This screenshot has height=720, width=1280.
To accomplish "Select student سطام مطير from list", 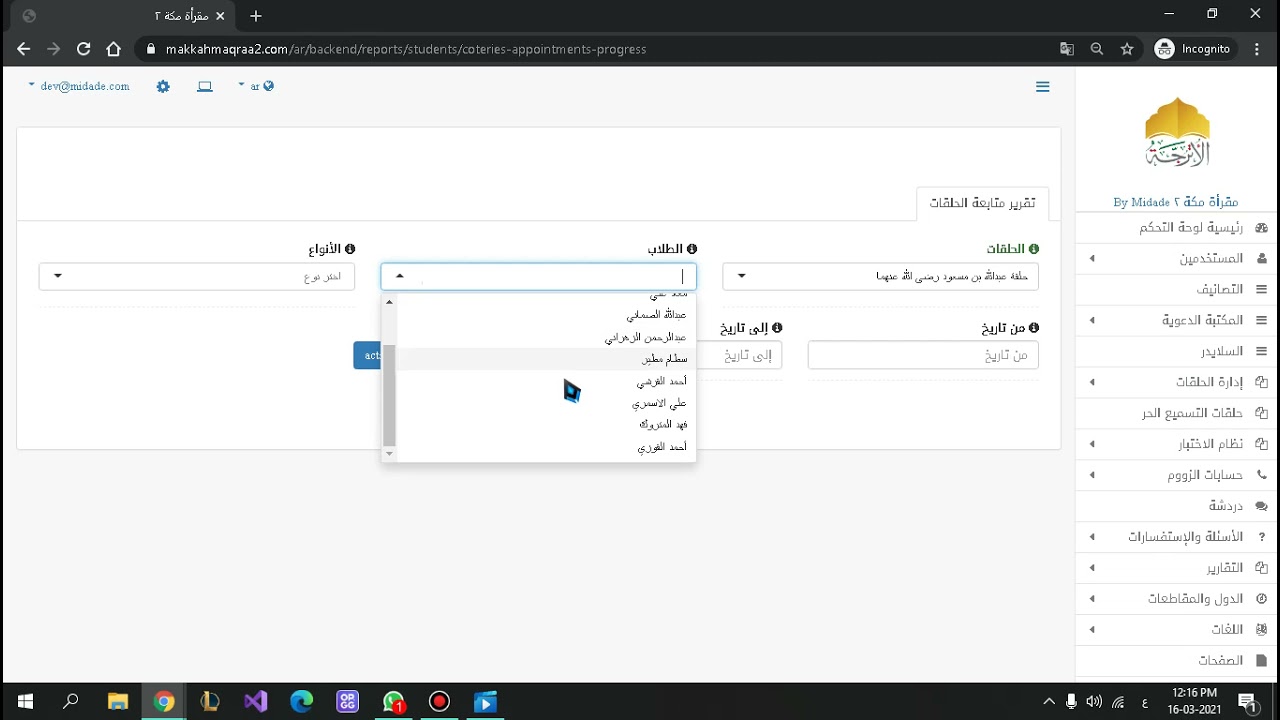I will 546,359.
